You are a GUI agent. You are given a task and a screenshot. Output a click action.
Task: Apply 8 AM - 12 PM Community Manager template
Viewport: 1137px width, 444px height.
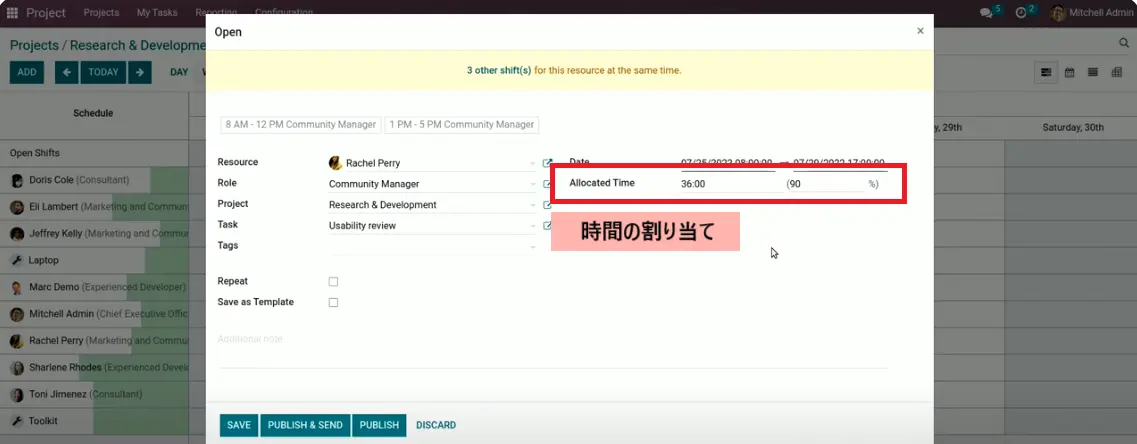pos(301,124)
